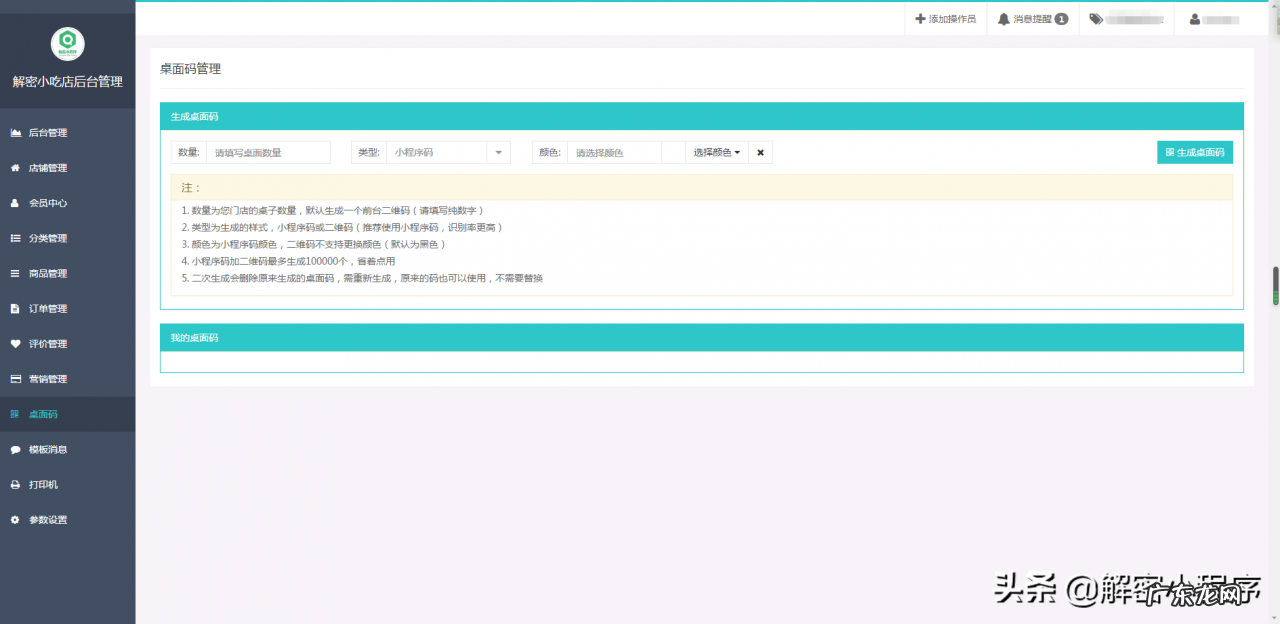Click the home icon beside 店铺管理
The height and width of the screenshot is (624, 1280).
tap(15, 168)
